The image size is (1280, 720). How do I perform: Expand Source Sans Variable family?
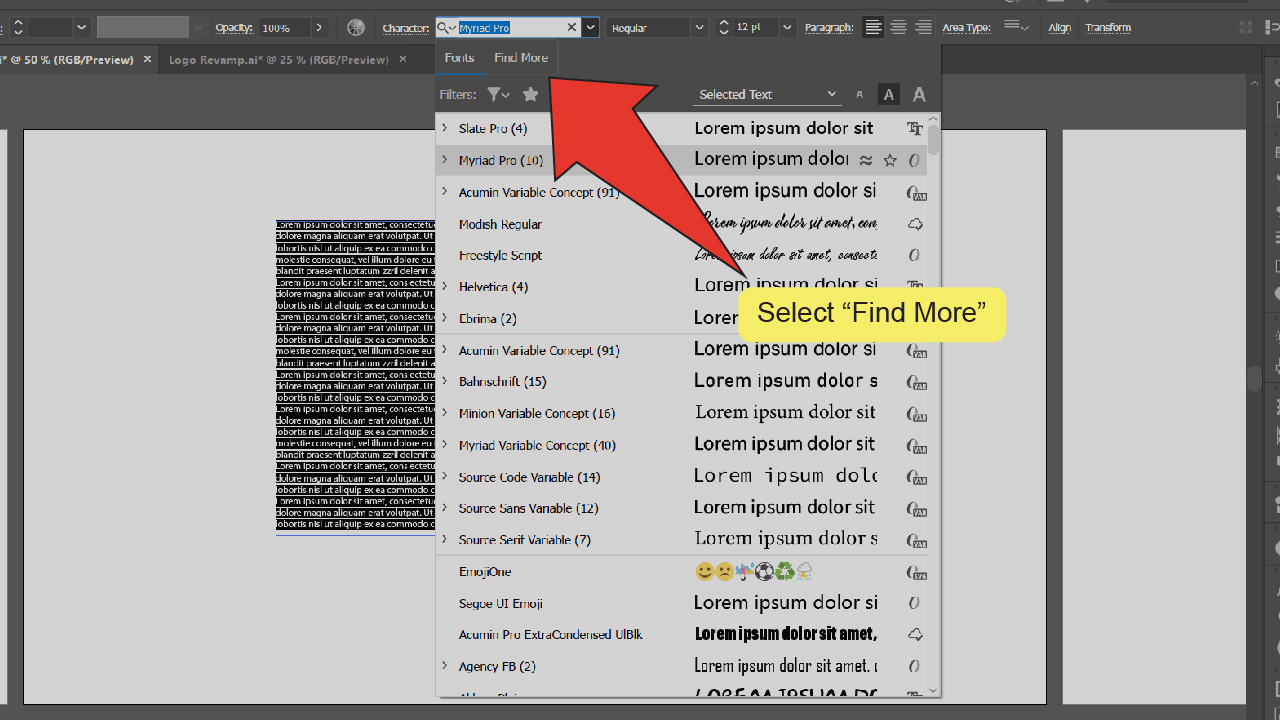pos(445,509)
